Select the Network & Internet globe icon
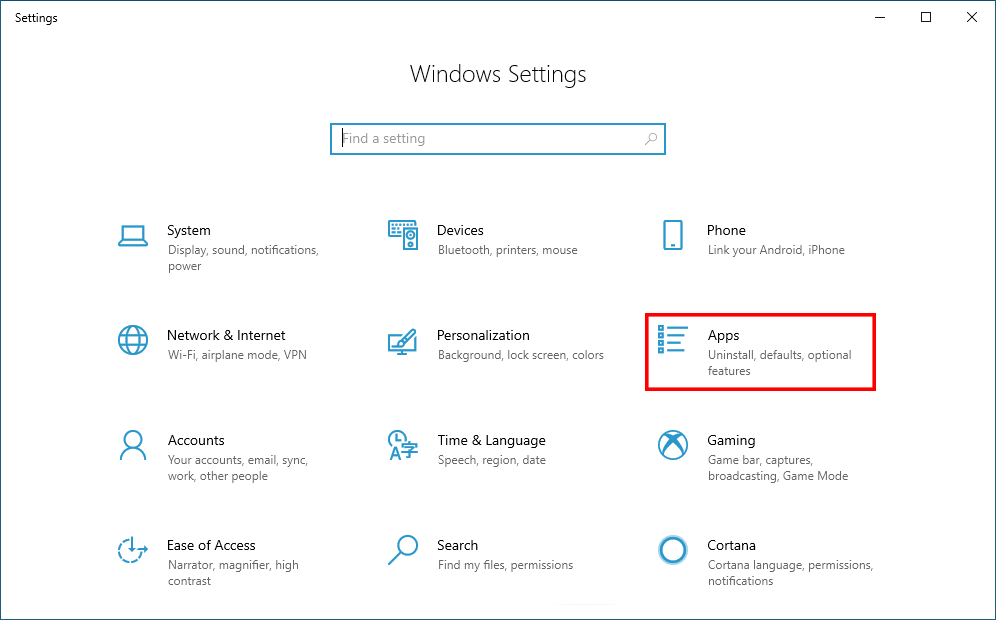The width and height of the screenshot is (996, 620). pos(133,340)
